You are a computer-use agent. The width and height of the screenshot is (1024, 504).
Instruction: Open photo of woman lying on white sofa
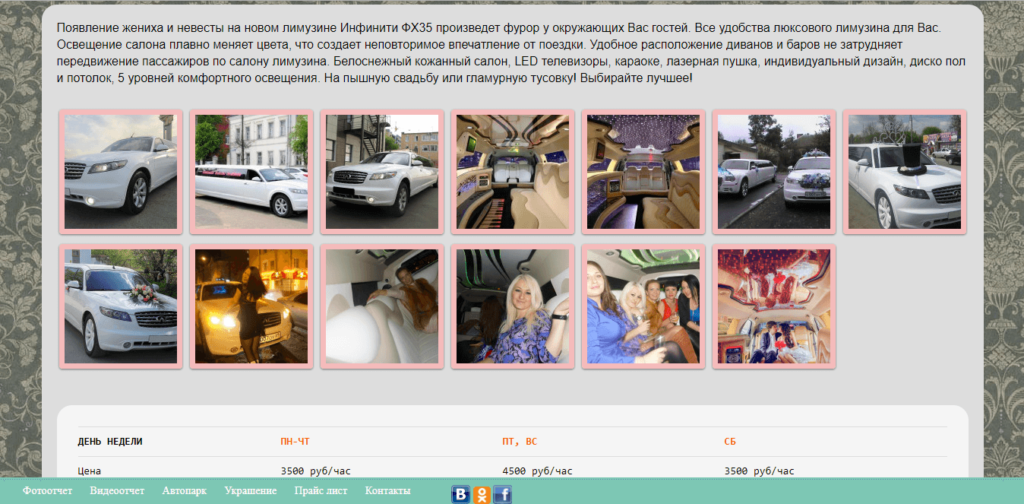(382, 306)
